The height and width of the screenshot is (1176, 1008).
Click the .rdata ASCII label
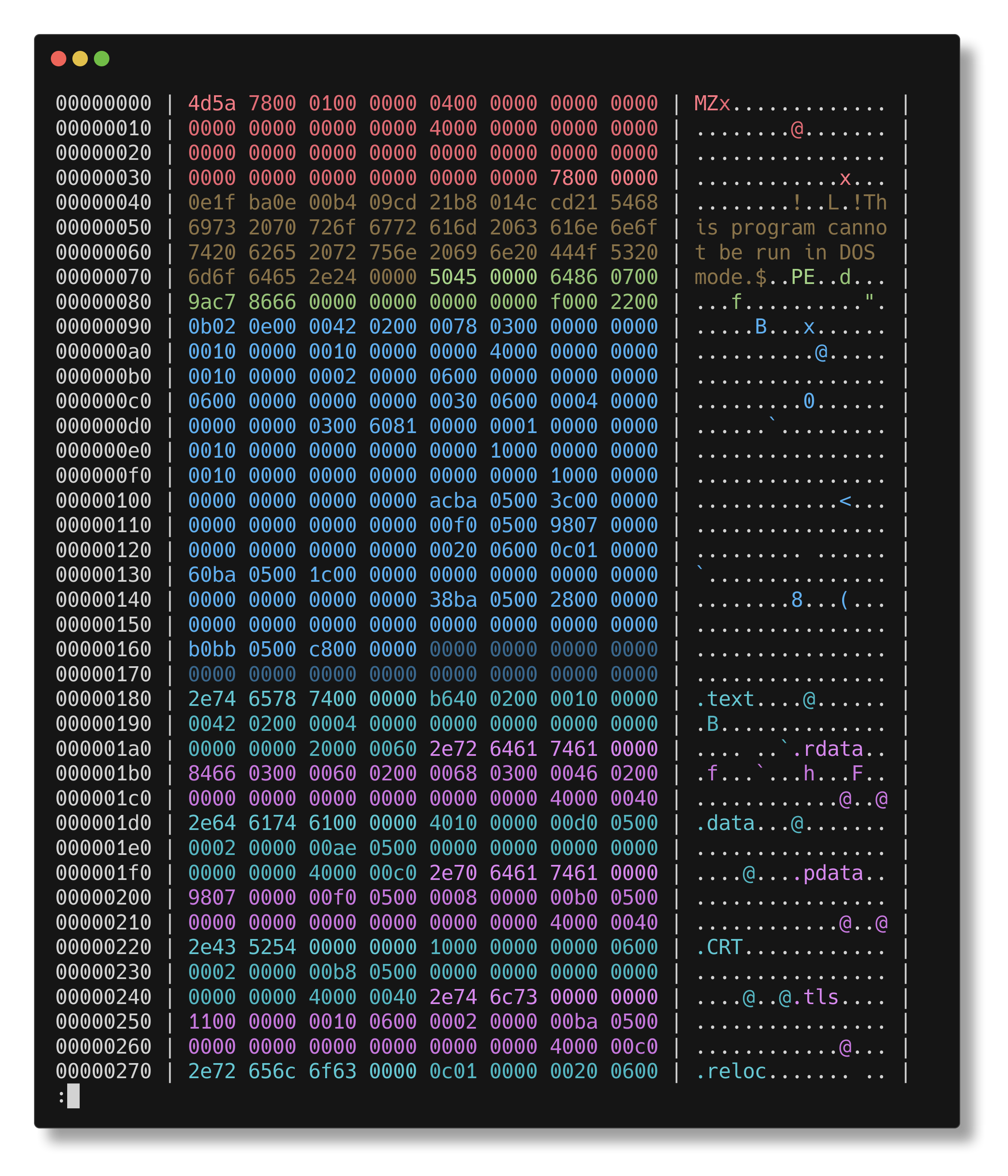point(827,749)
